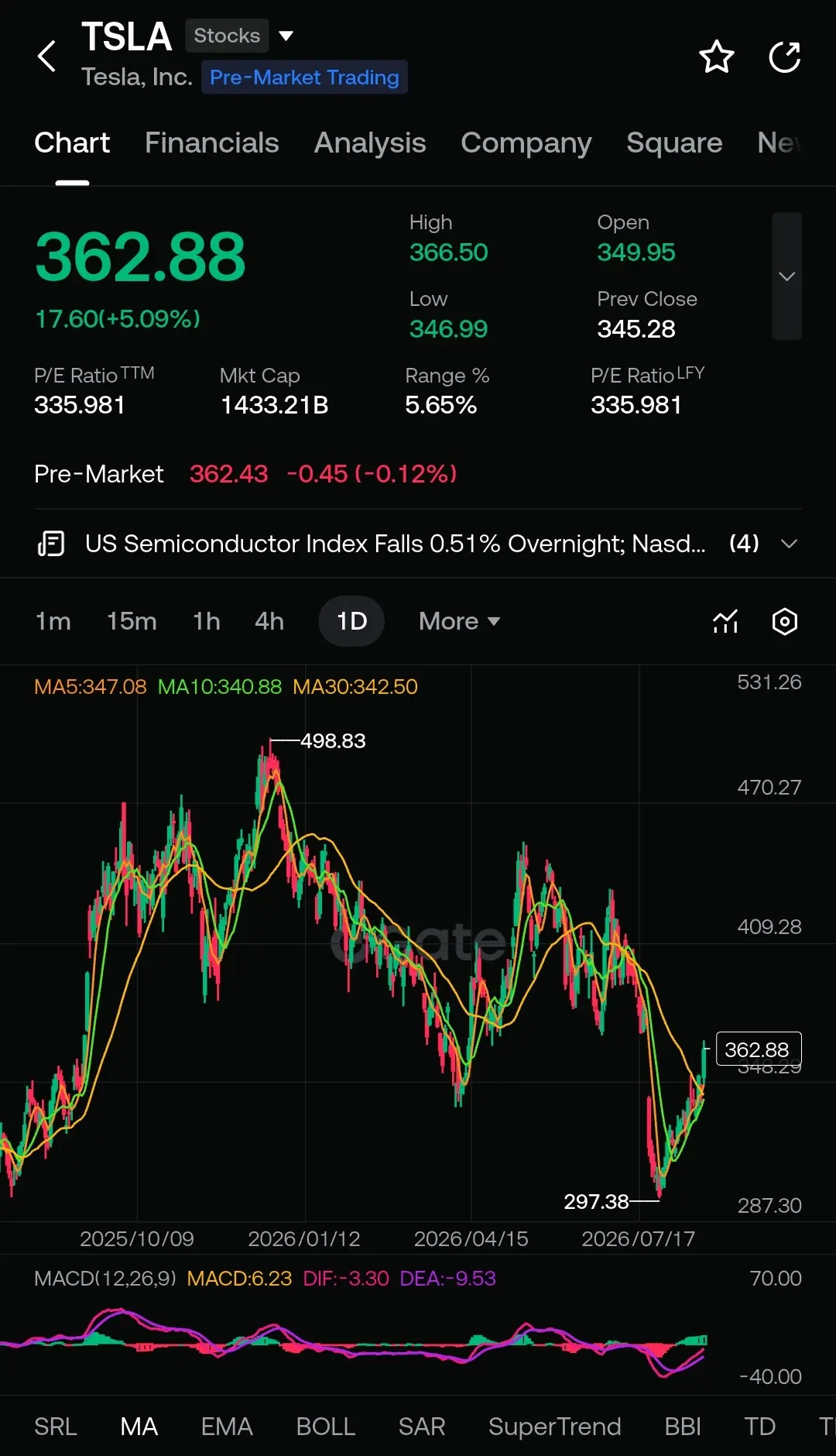
Task: Switch to the Analysis tab
Action: (x=370, y=143)
